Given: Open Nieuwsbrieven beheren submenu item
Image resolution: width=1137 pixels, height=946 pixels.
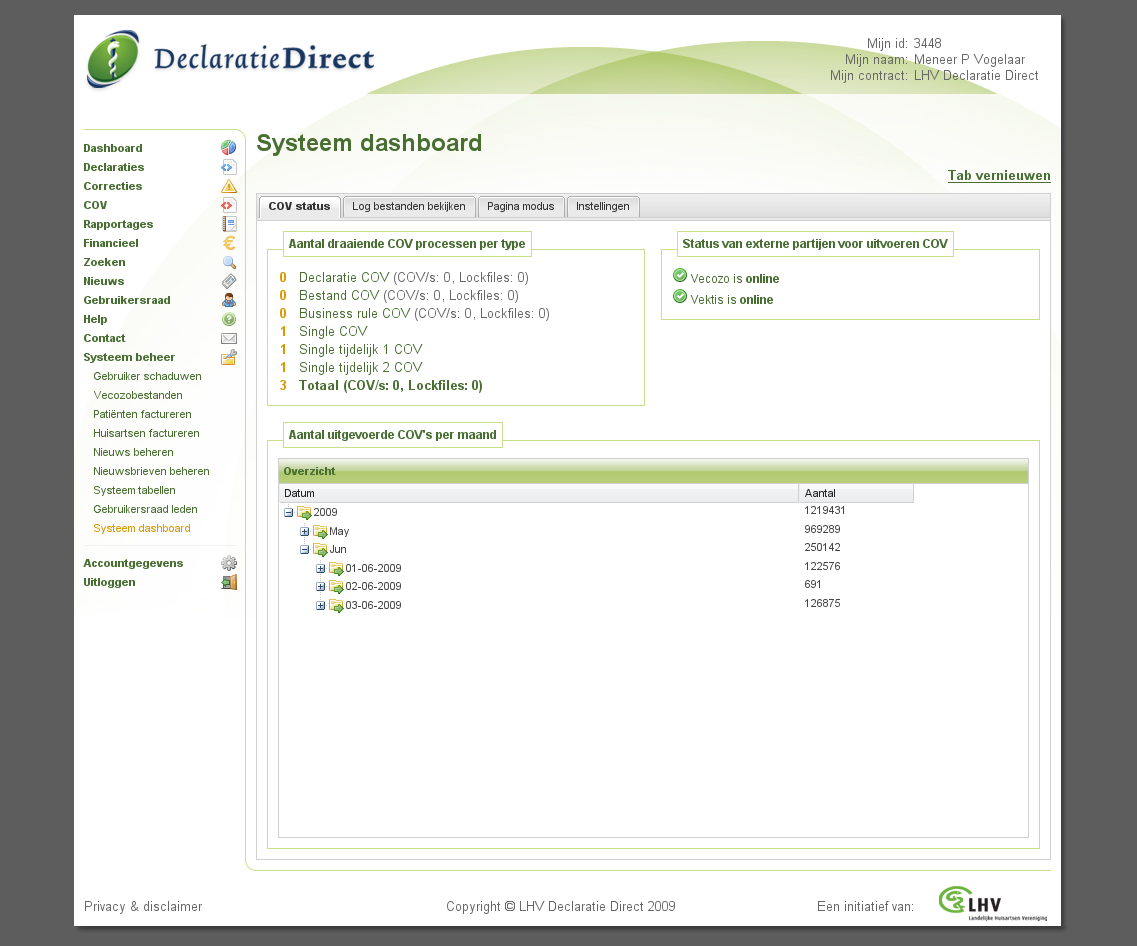Looking at the screenshot, I should (x=152, y=471).
